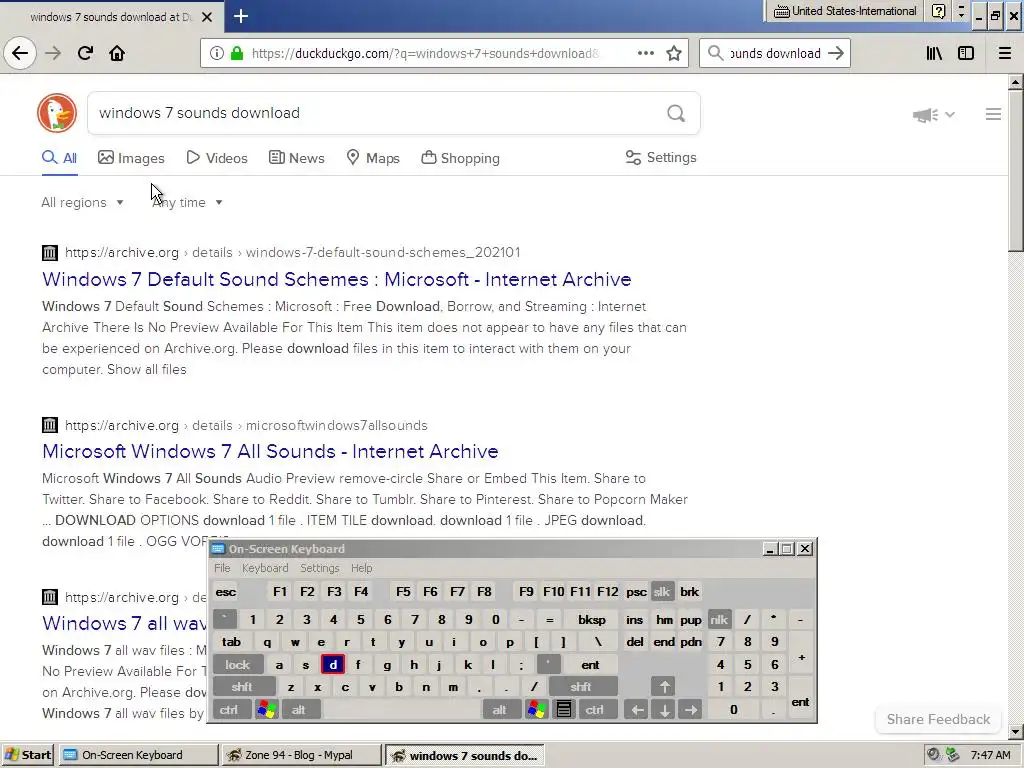Image resolution: width=1024 pixels, height=768 pixels.
Task: Click Windows logo key on on-screen keyboard left
Action: [x=266, y=709]
